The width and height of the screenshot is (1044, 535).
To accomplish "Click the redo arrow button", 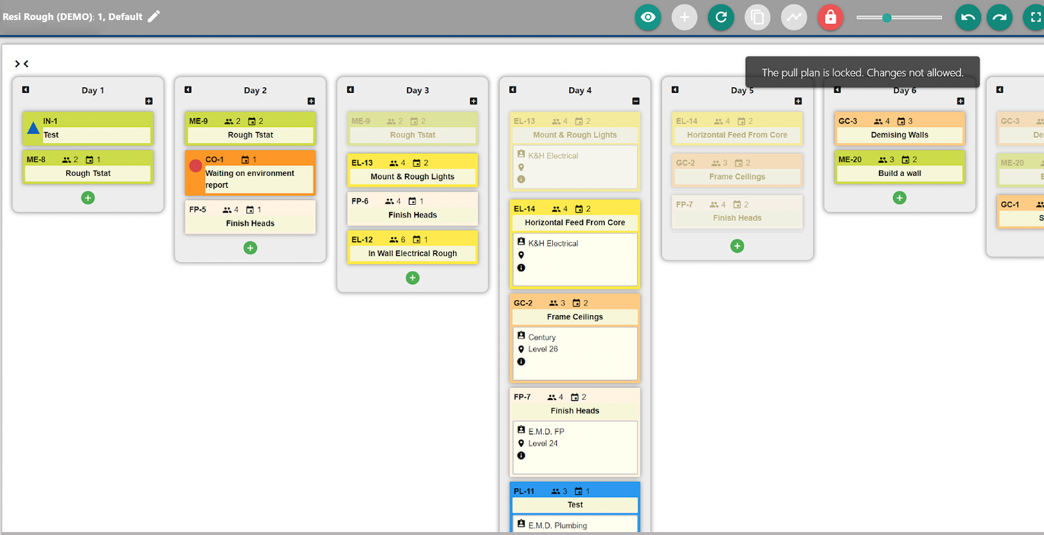I will 999,17.
